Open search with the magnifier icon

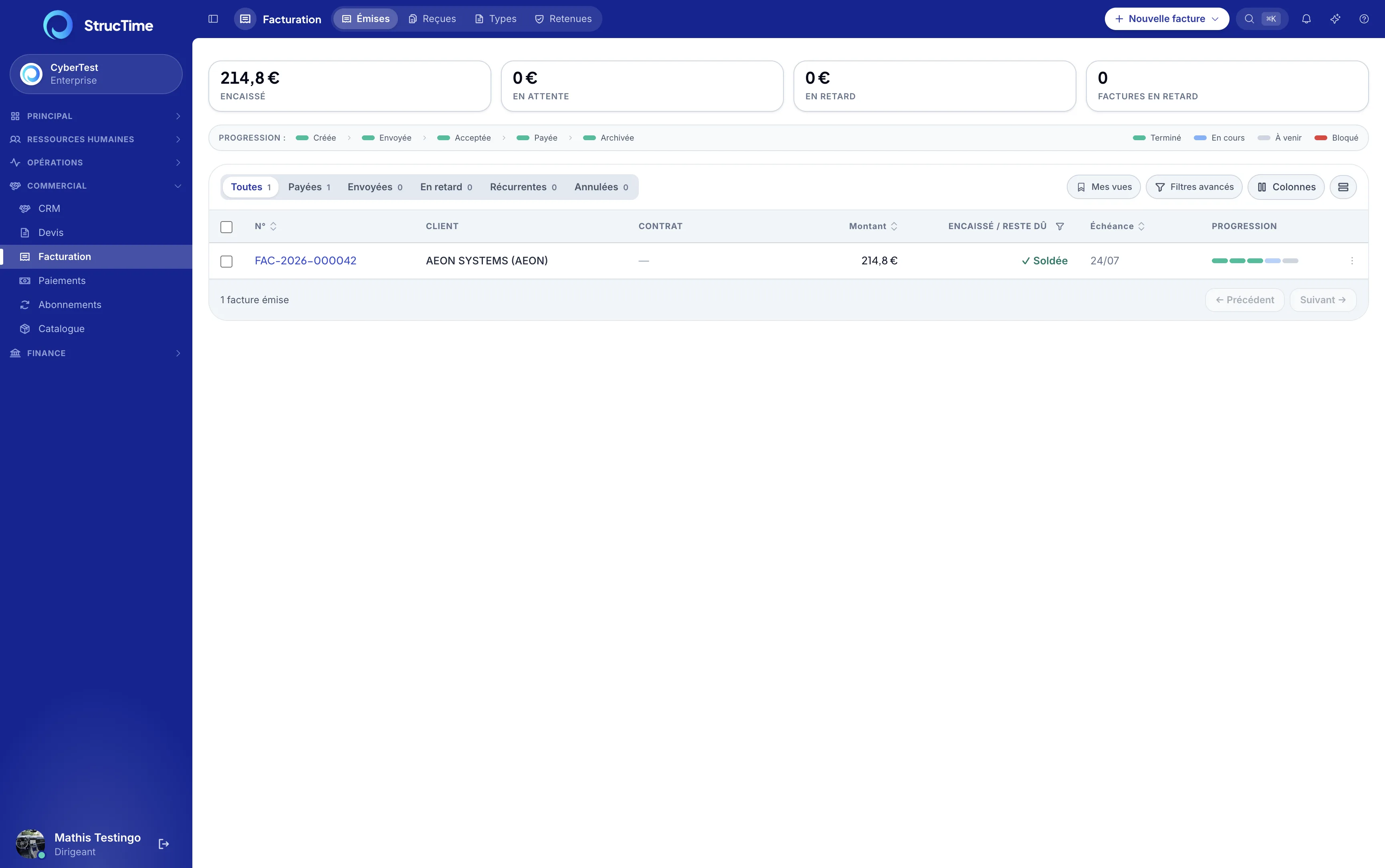1249,19
